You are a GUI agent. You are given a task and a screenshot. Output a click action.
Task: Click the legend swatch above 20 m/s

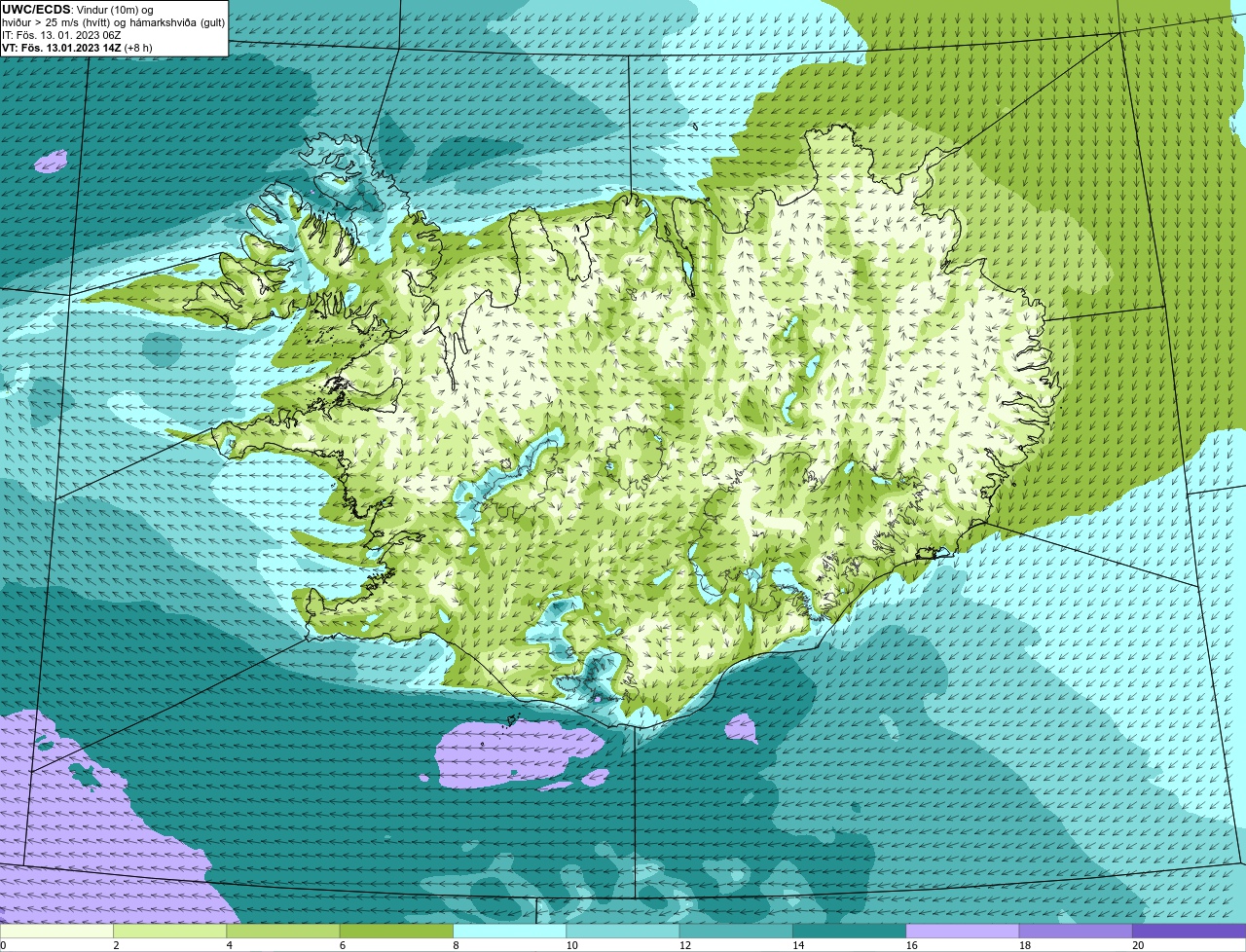(1189, 931)
